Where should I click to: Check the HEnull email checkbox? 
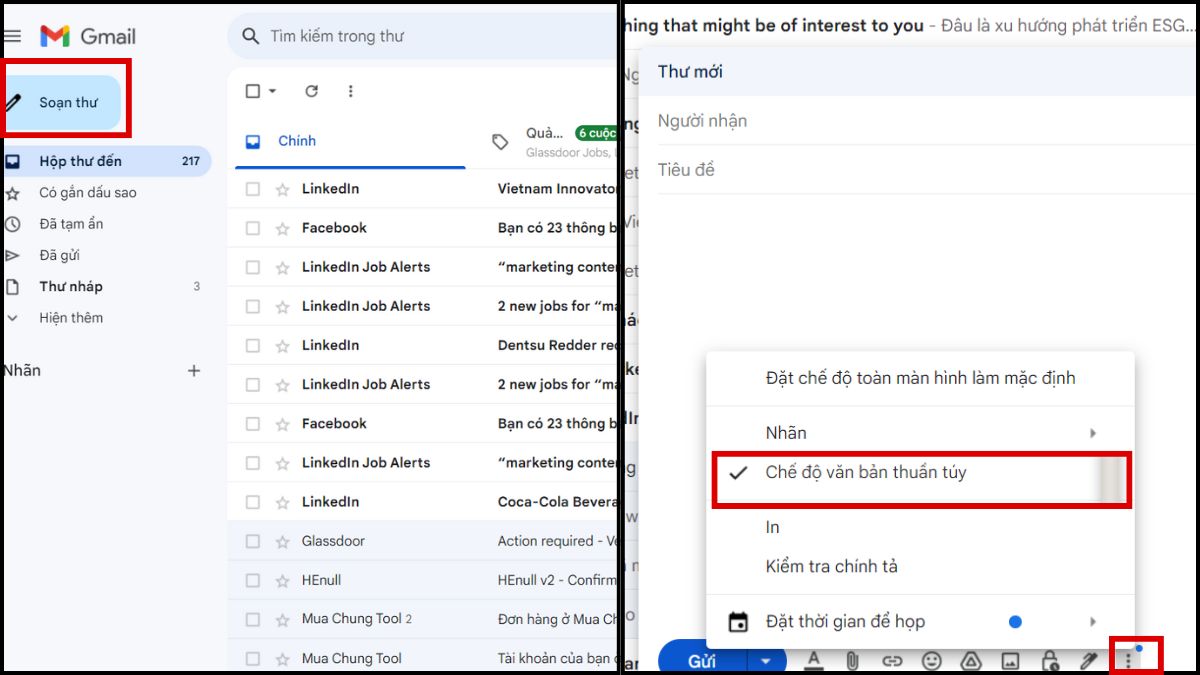point(253,580)
